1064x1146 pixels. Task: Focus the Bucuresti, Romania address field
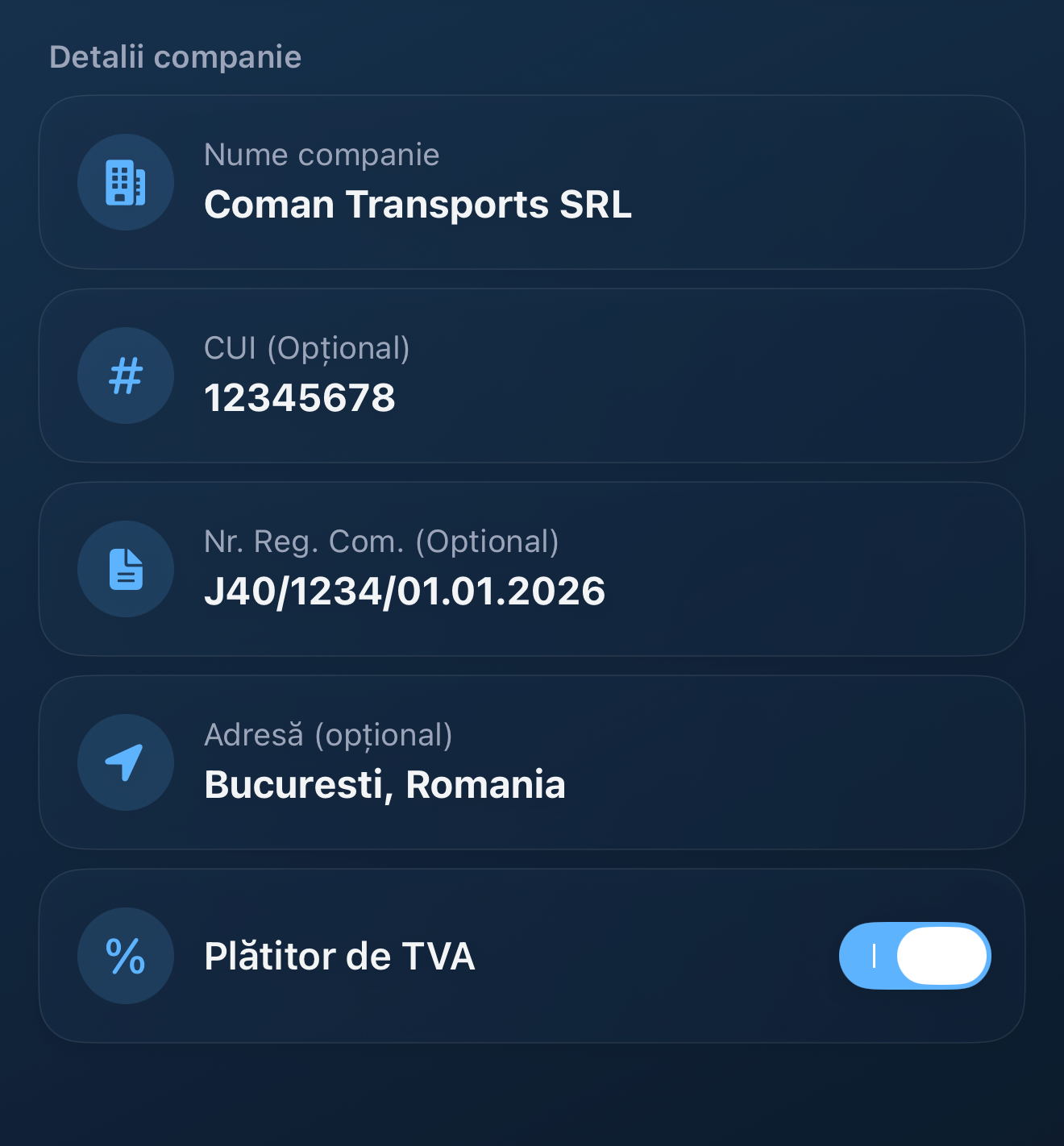click(x=384, y=785)
